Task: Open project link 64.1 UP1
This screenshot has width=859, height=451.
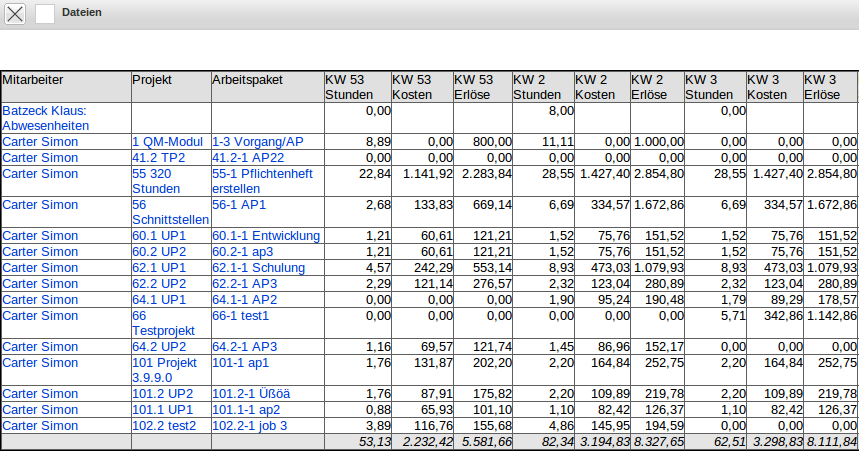Action: [159, 299]
